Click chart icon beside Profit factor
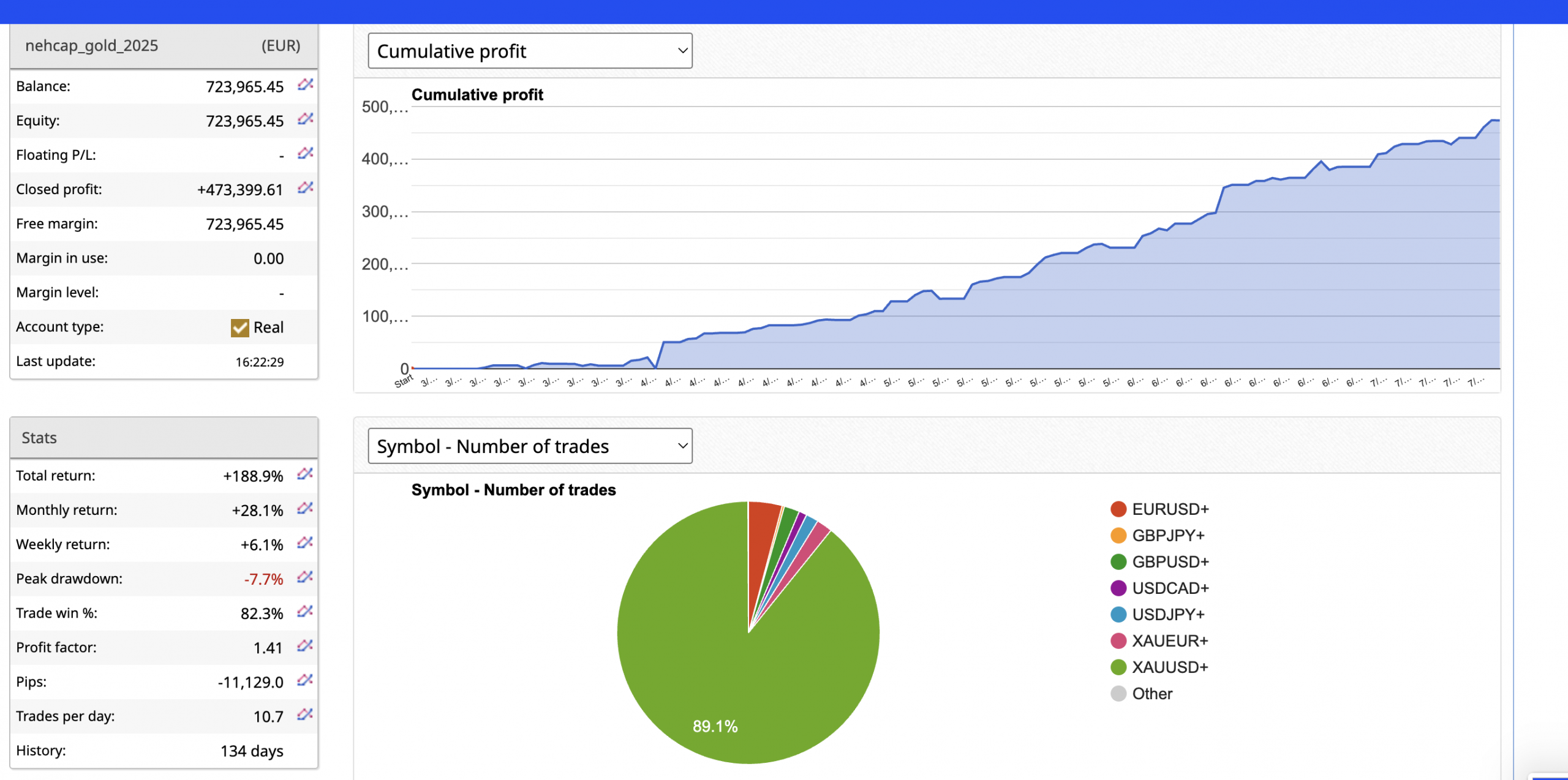 click(x=305, y=645)
